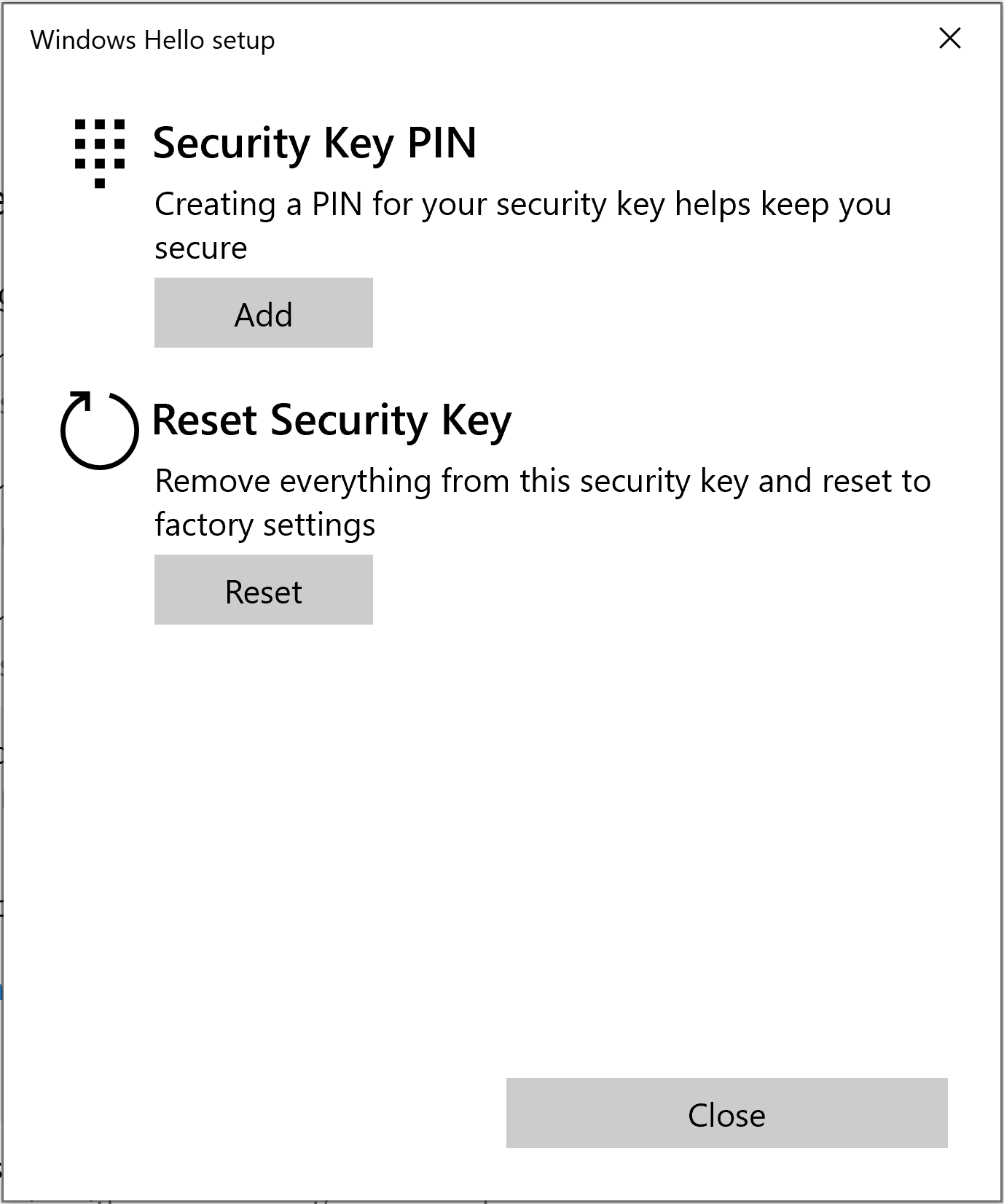Select the "Reset Security Key" heading

[332, 421]
